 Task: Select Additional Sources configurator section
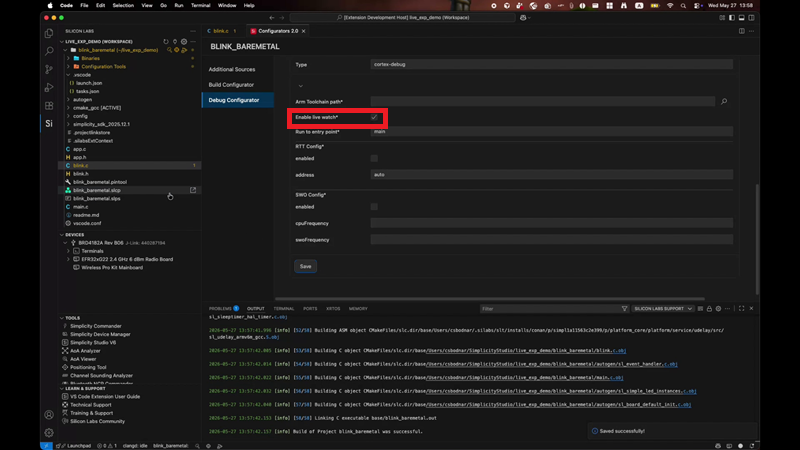tap(232, 69)
